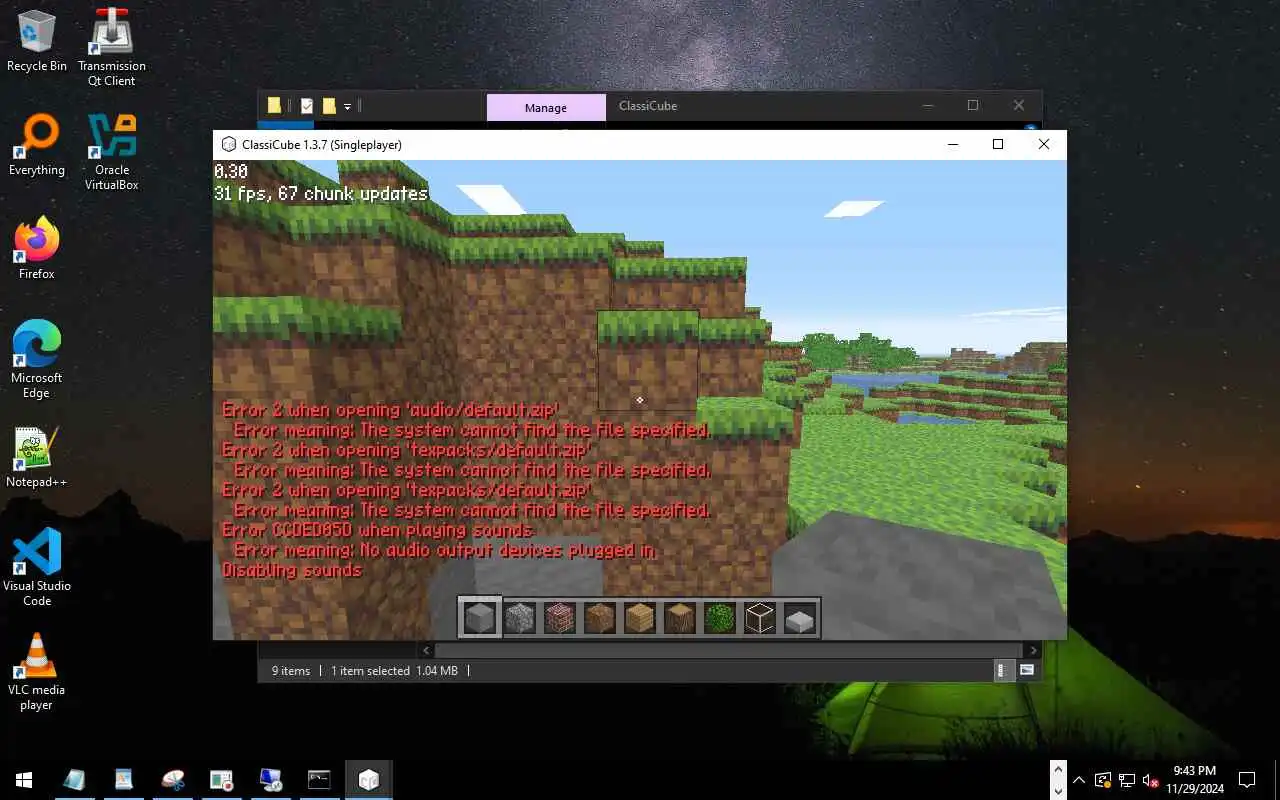The height and width of the screenshot is (800, 1280).
Task: Click the 'Disabling sounds' chat message
Action: 292,570
